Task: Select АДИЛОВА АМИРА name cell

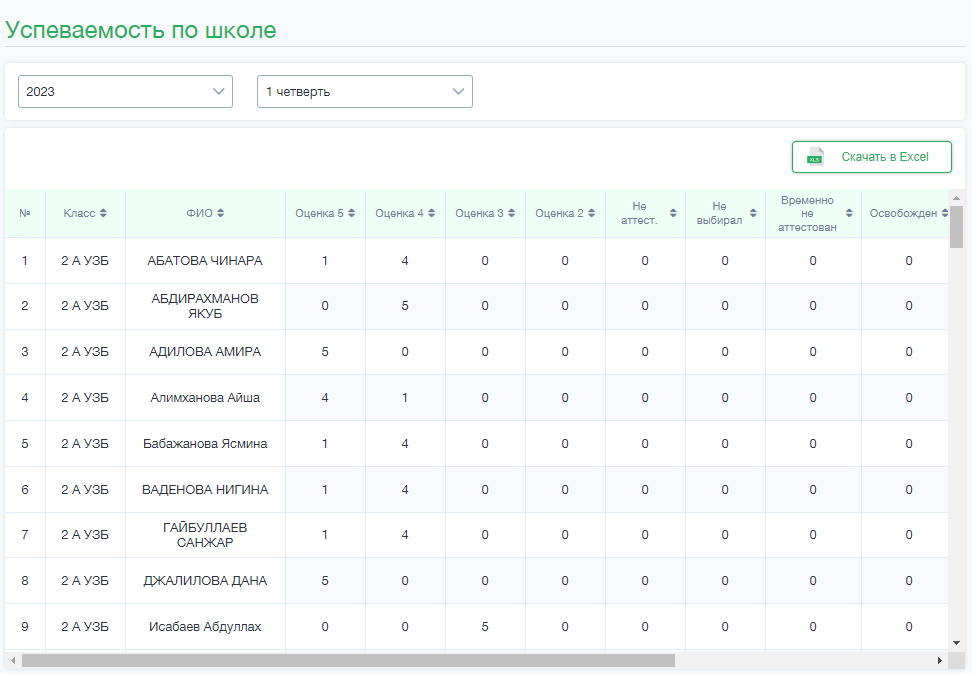Action: click(205, 352)
